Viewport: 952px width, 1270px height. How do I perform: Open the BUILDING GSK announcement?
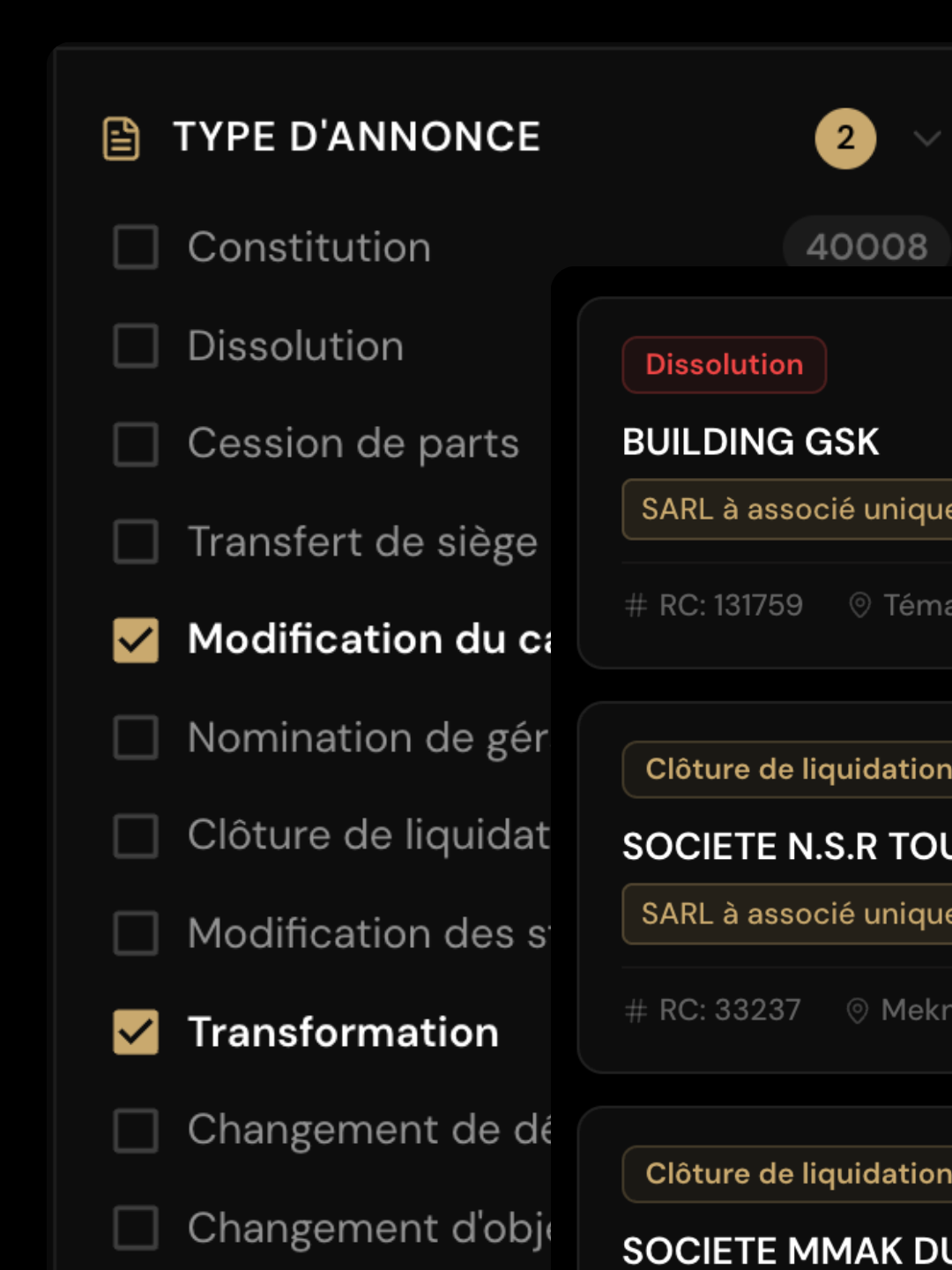[x=751, y=442]
